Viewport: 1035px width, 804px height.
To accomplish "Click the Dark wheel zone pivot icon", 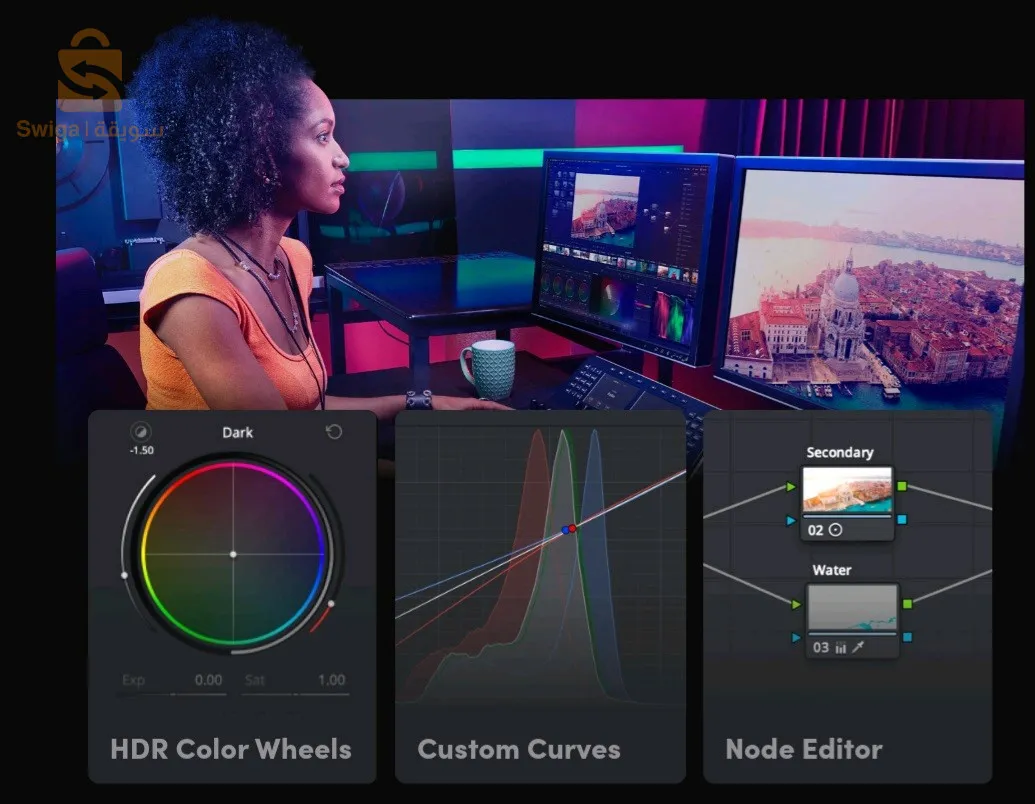I will click(x=141, y=432).
